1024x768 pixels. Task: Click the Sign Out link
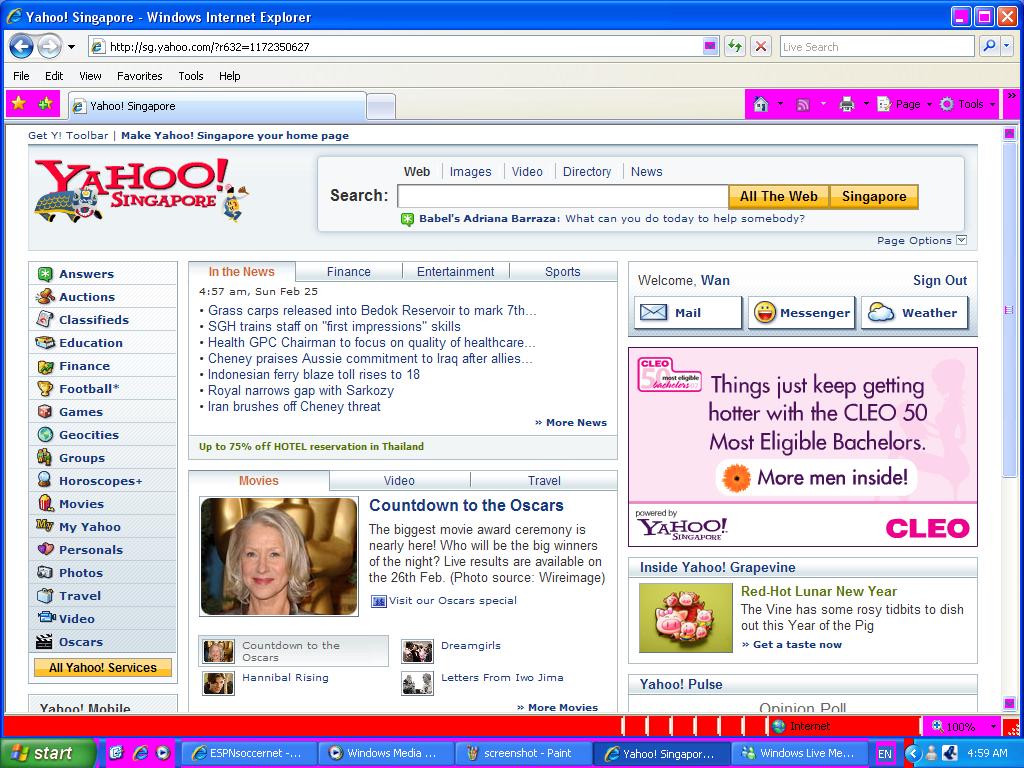tap(940, 281)
